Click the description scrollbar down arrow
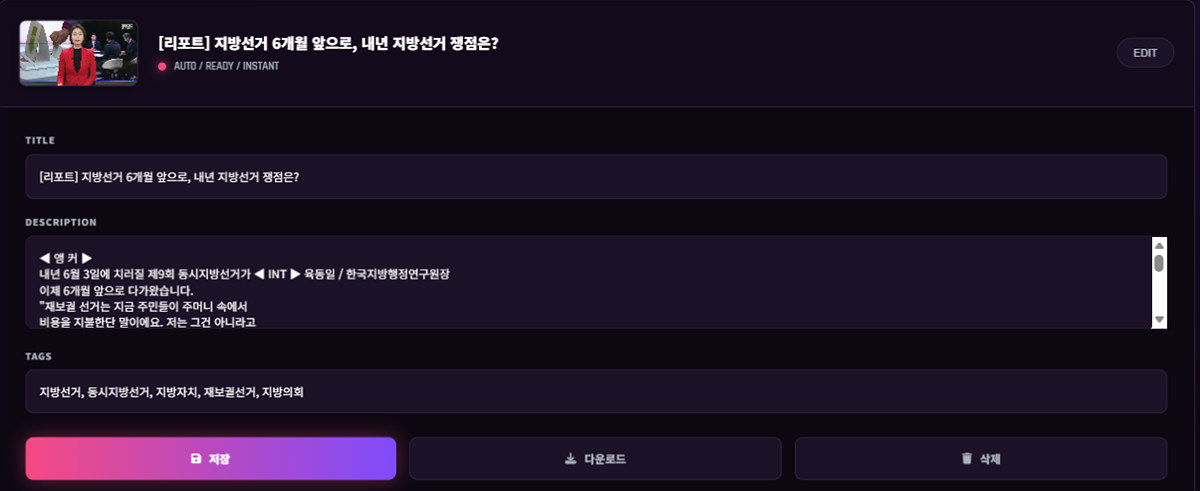 click(1159, 319)
